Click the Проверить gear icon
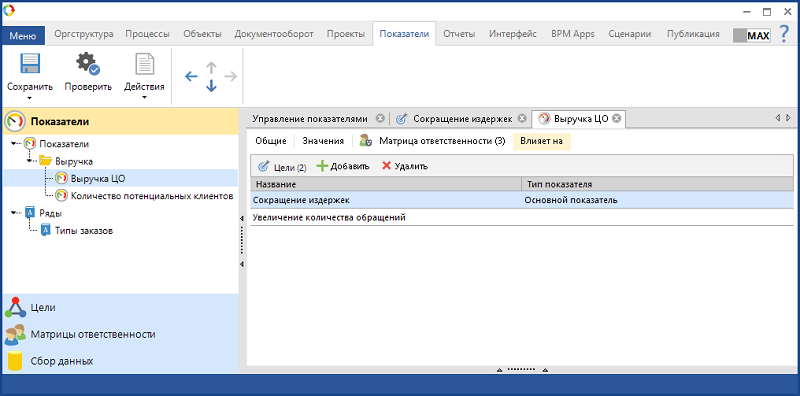This screenshot has width=800, height=396. point(88,64)
